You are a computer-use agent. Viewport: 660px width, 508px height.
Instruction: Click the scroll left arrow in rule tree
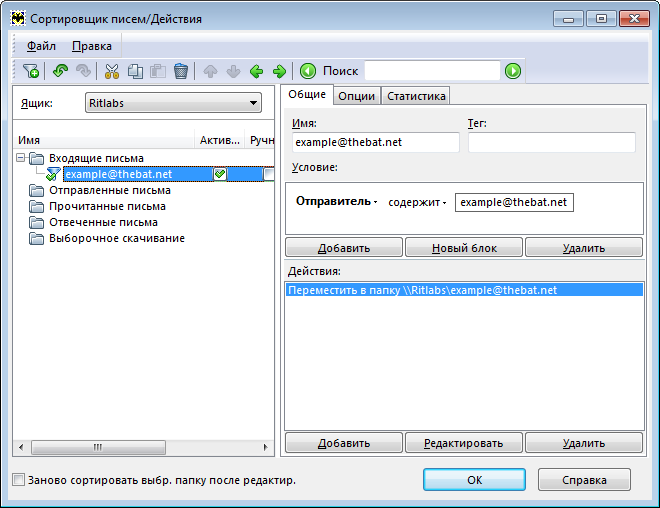point(21,447)
